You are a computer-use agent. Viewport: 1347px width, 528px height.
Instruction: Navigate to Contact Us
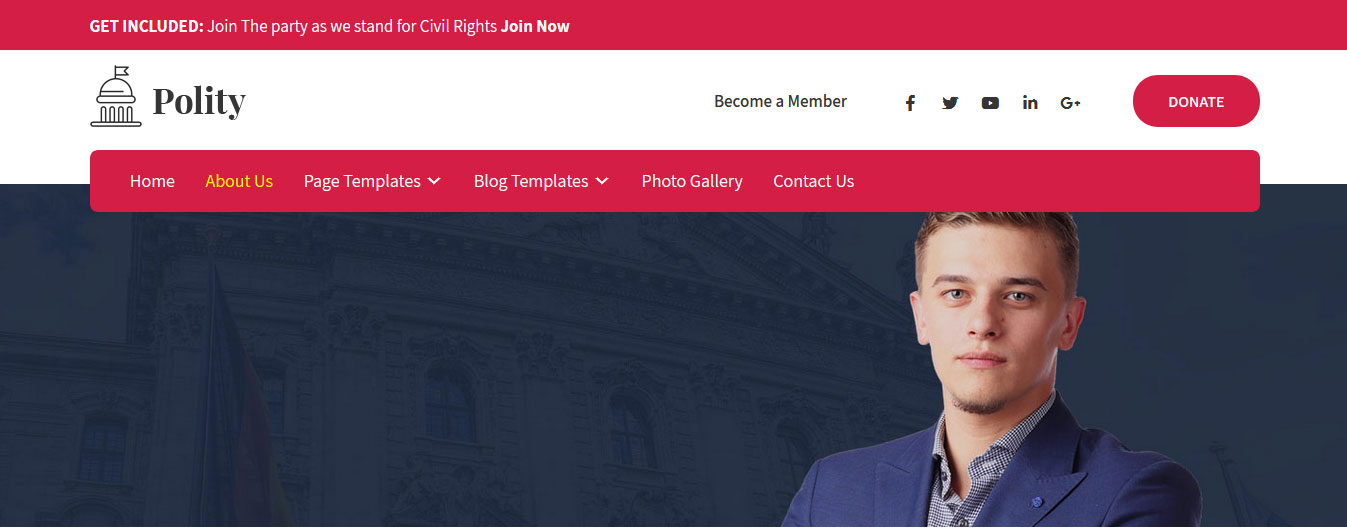click(x=813, y=181)
